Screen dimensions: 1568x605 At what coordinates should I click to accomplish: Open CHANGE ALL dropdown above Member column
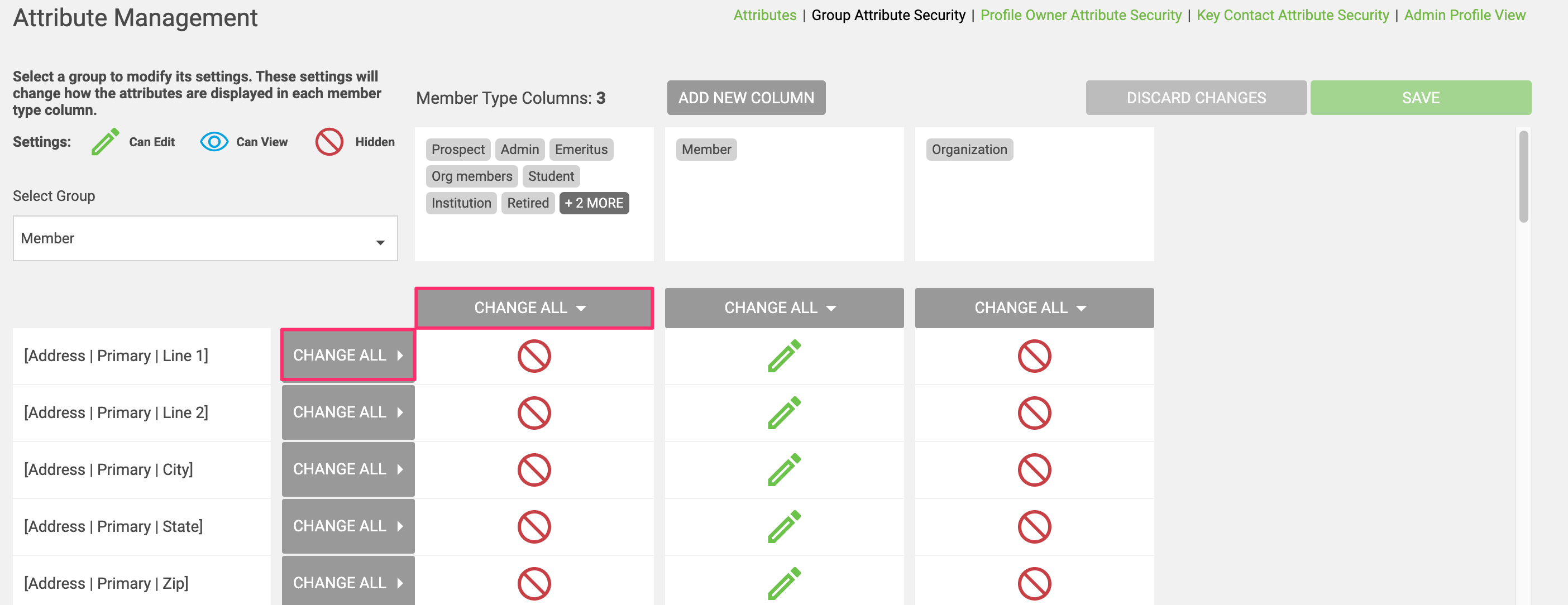pyautogui.click(x=784, y=308)
